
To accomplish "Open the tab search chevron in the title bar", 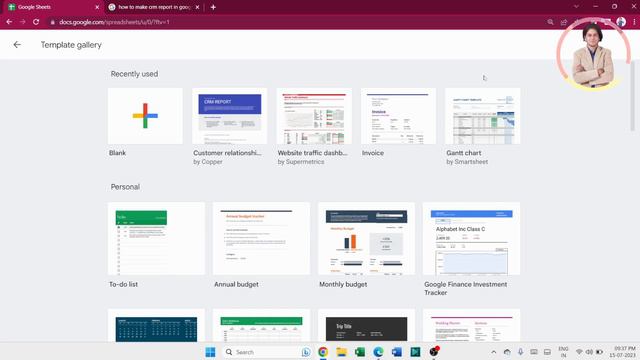I will tap(576, 7).
